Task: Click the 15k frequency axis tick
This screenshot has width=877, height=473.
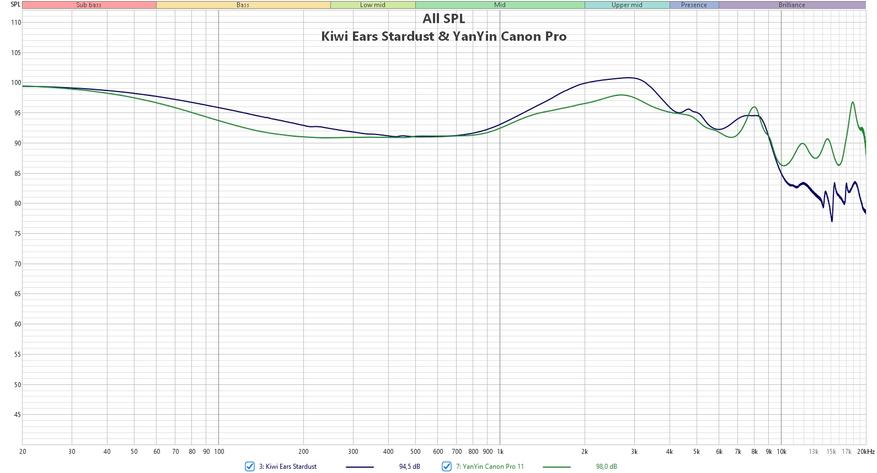Action: (831, 451)
